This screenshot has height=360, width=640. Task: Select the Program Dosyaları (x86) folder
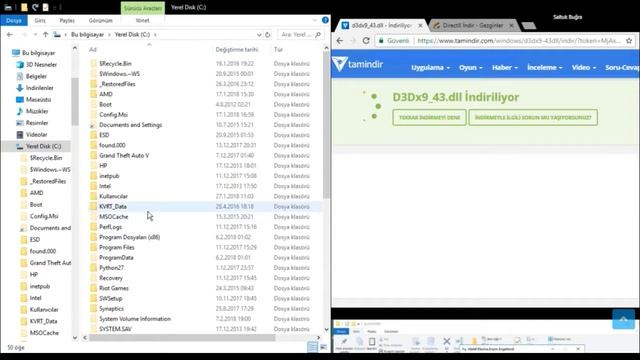129,237
